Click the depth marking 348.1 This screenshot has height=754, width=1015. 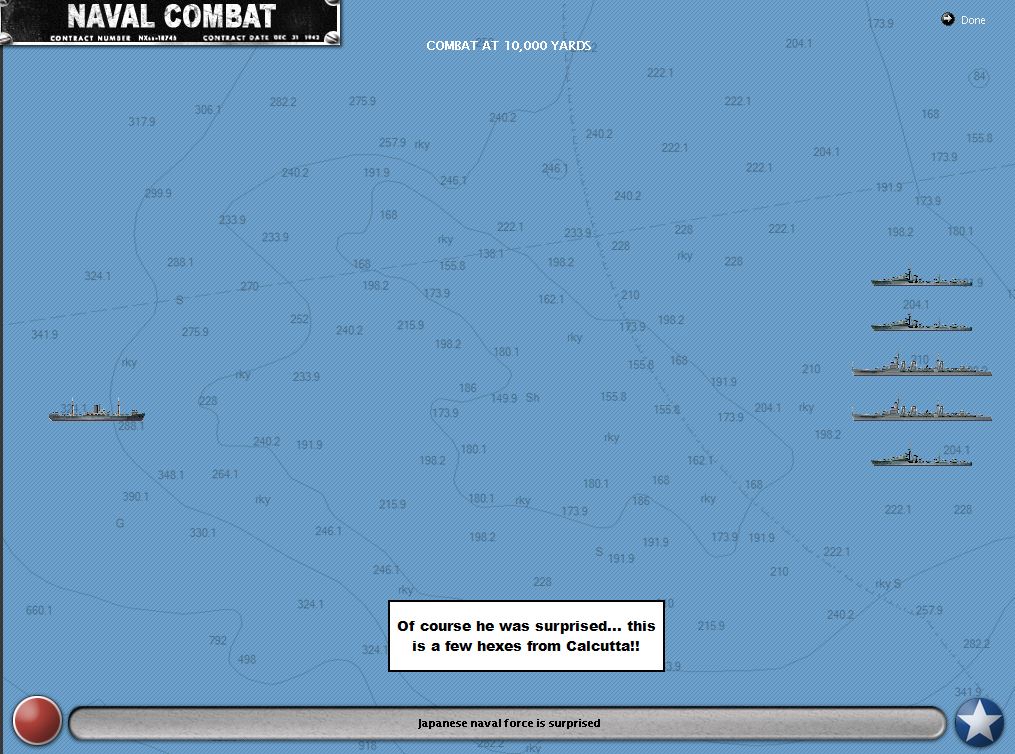pos(170,475)
